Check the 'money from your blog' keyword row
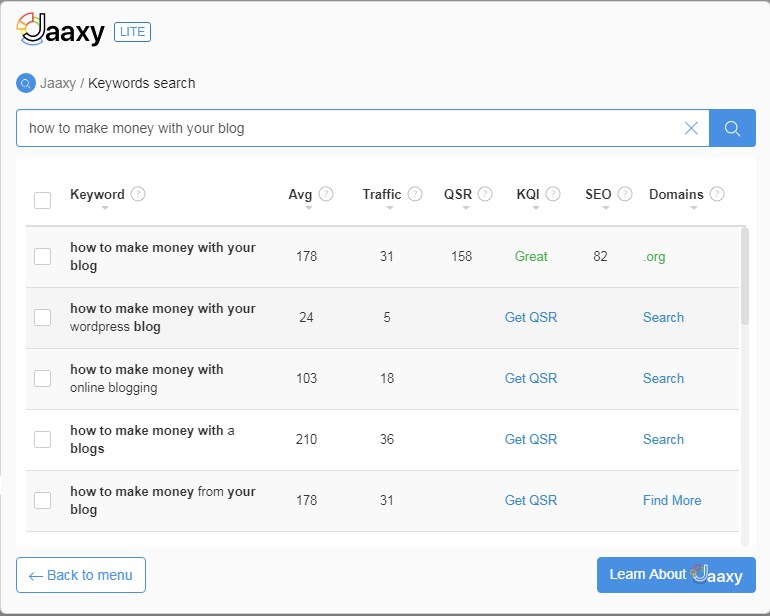Screen dimensions: 770x616 point(43,500)
